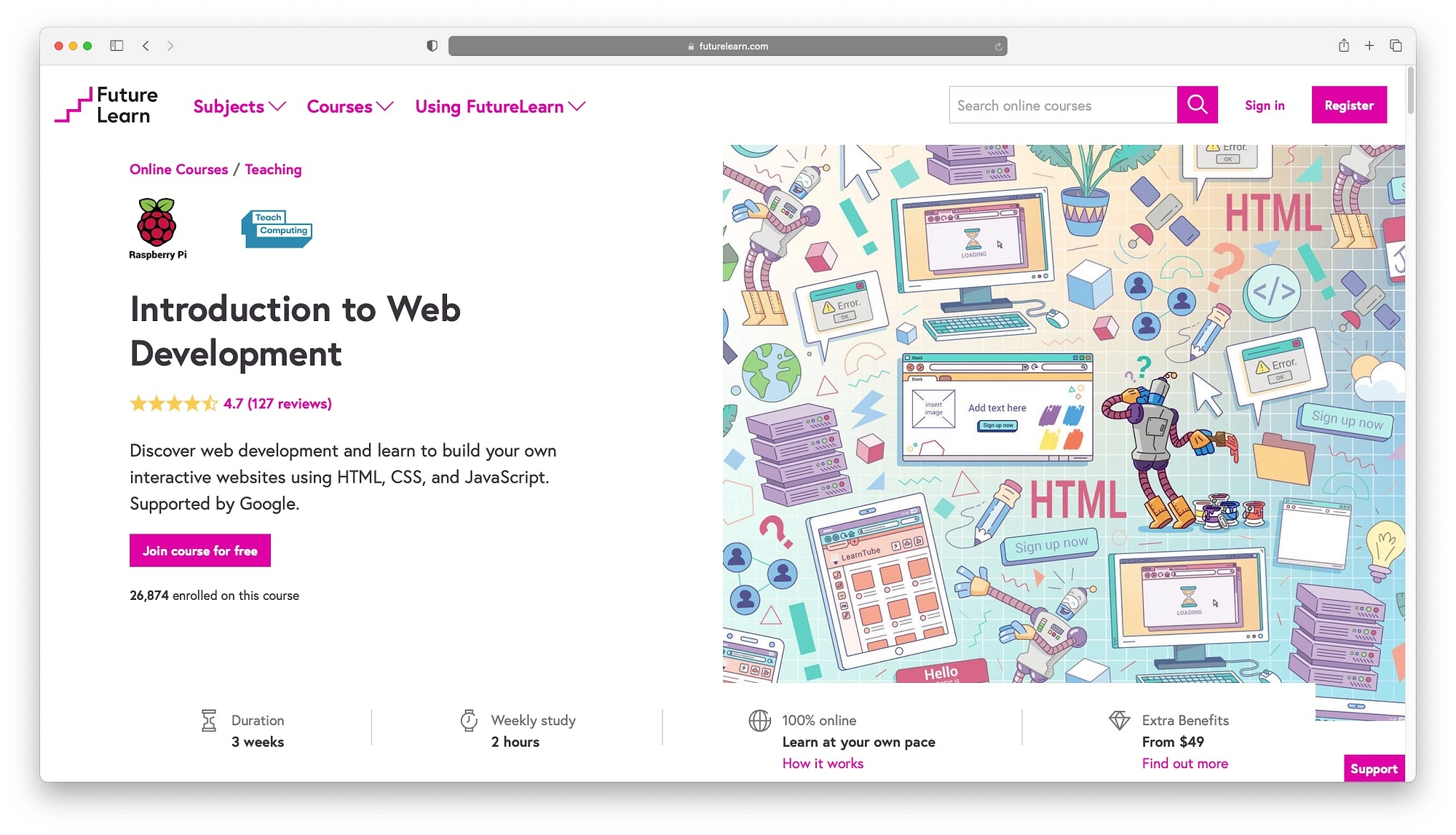Click the Teaching breadcrumb item
Viewport: 1456px width, 835px height.
(x=272, y=168)
